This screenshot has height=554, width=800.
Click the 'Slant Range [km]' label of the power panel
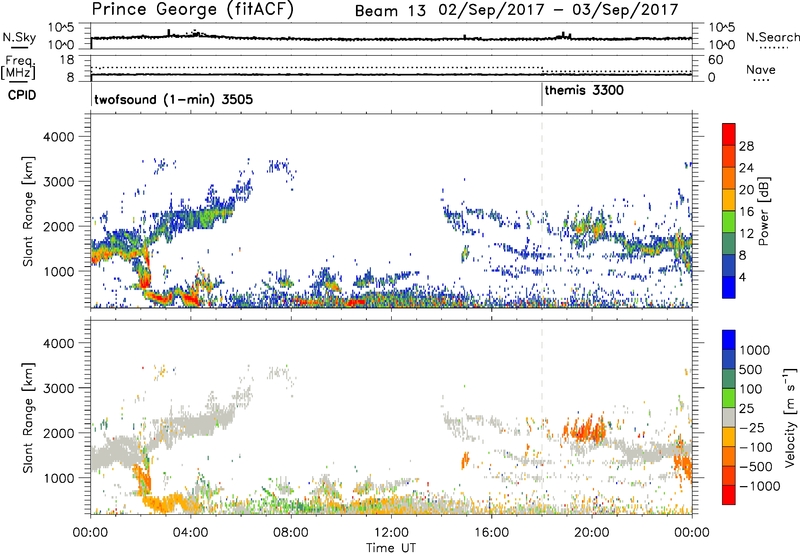point(28,211)
